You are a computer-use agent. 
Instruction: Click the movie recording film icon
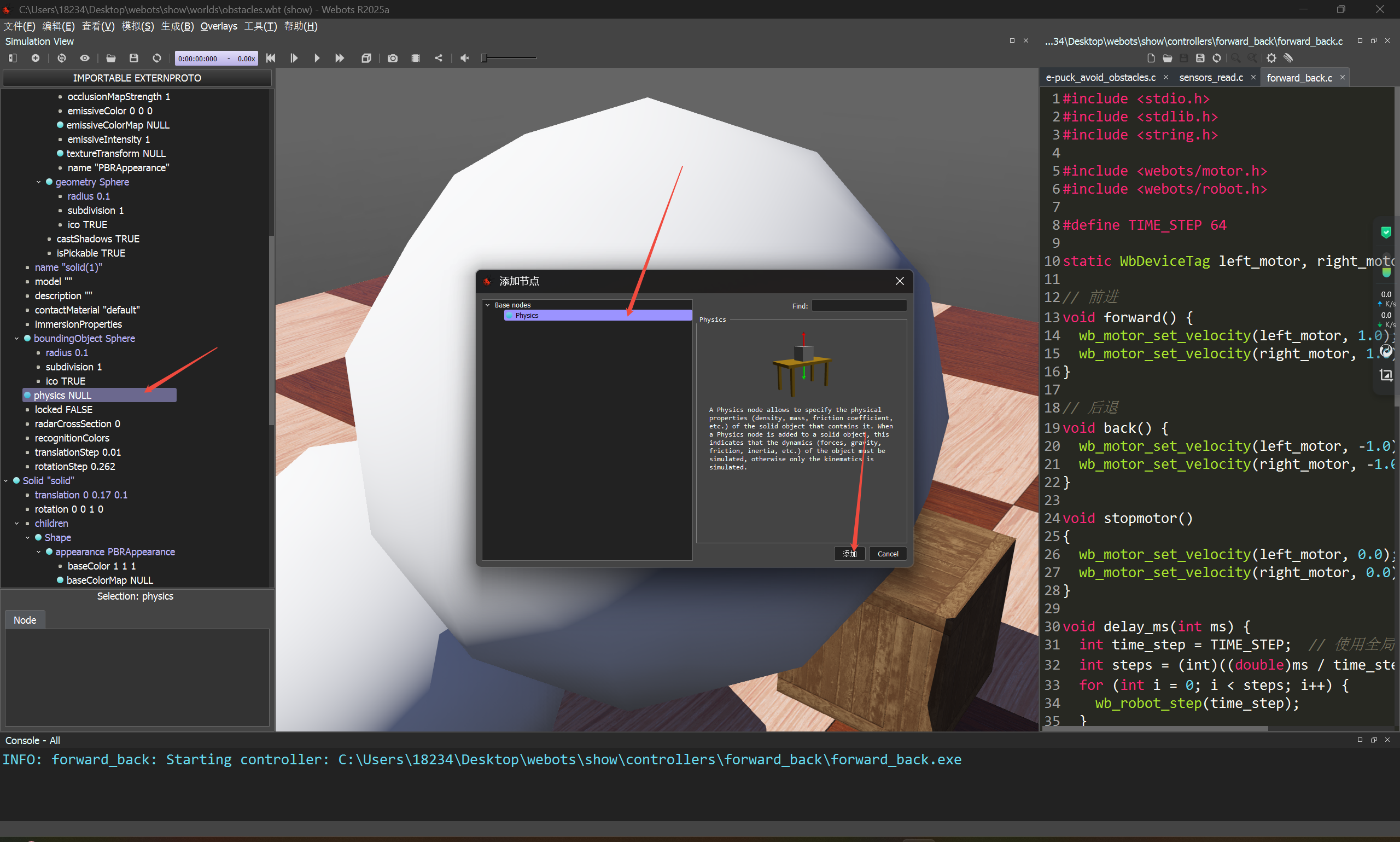[416, 58]
